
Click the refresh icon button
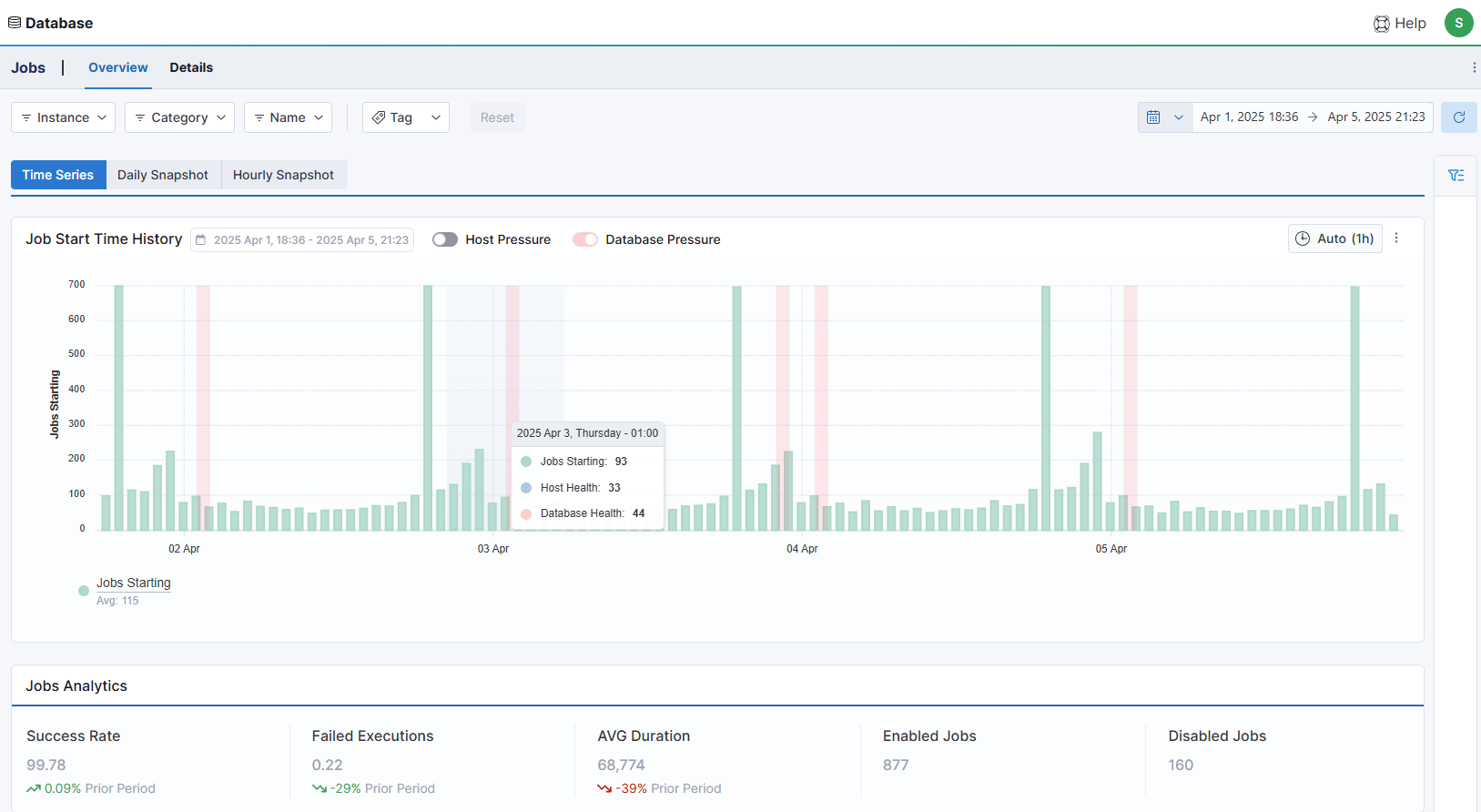pos(1458,117)
